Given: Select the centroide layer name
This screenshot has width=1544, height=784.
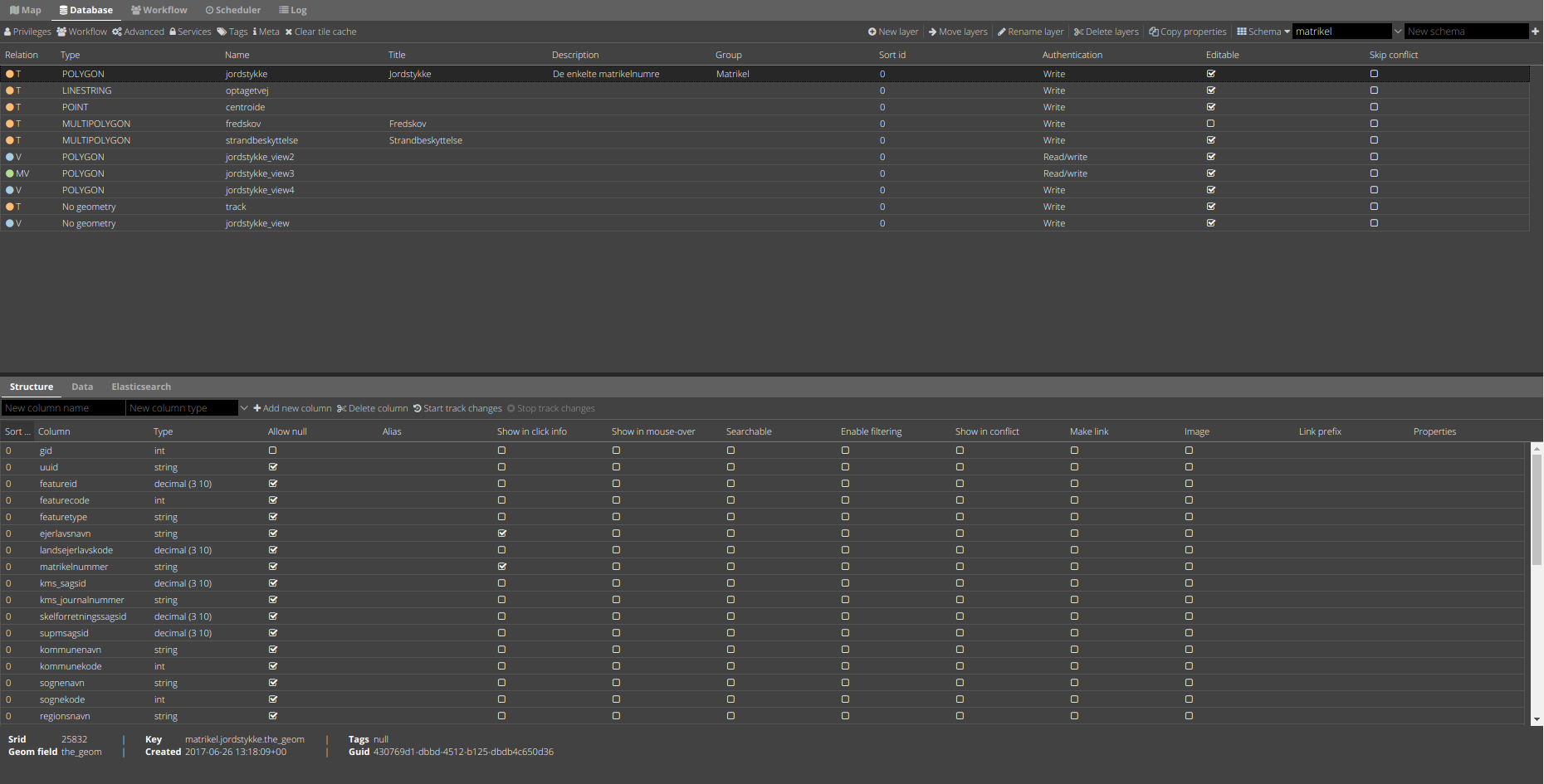Looking at the screenshot, I should tap(246, 107).
